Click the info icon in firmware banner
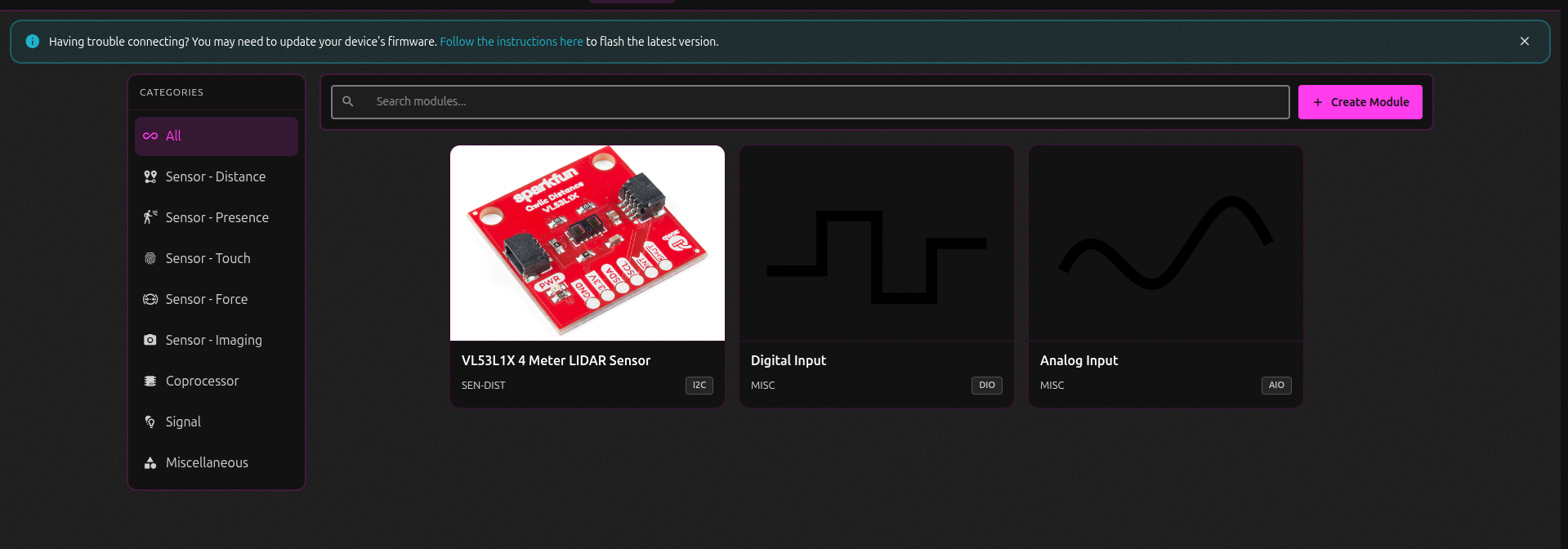Image resolution: width=1568 pixels, height=549 pixels. [x=33, y=41]
